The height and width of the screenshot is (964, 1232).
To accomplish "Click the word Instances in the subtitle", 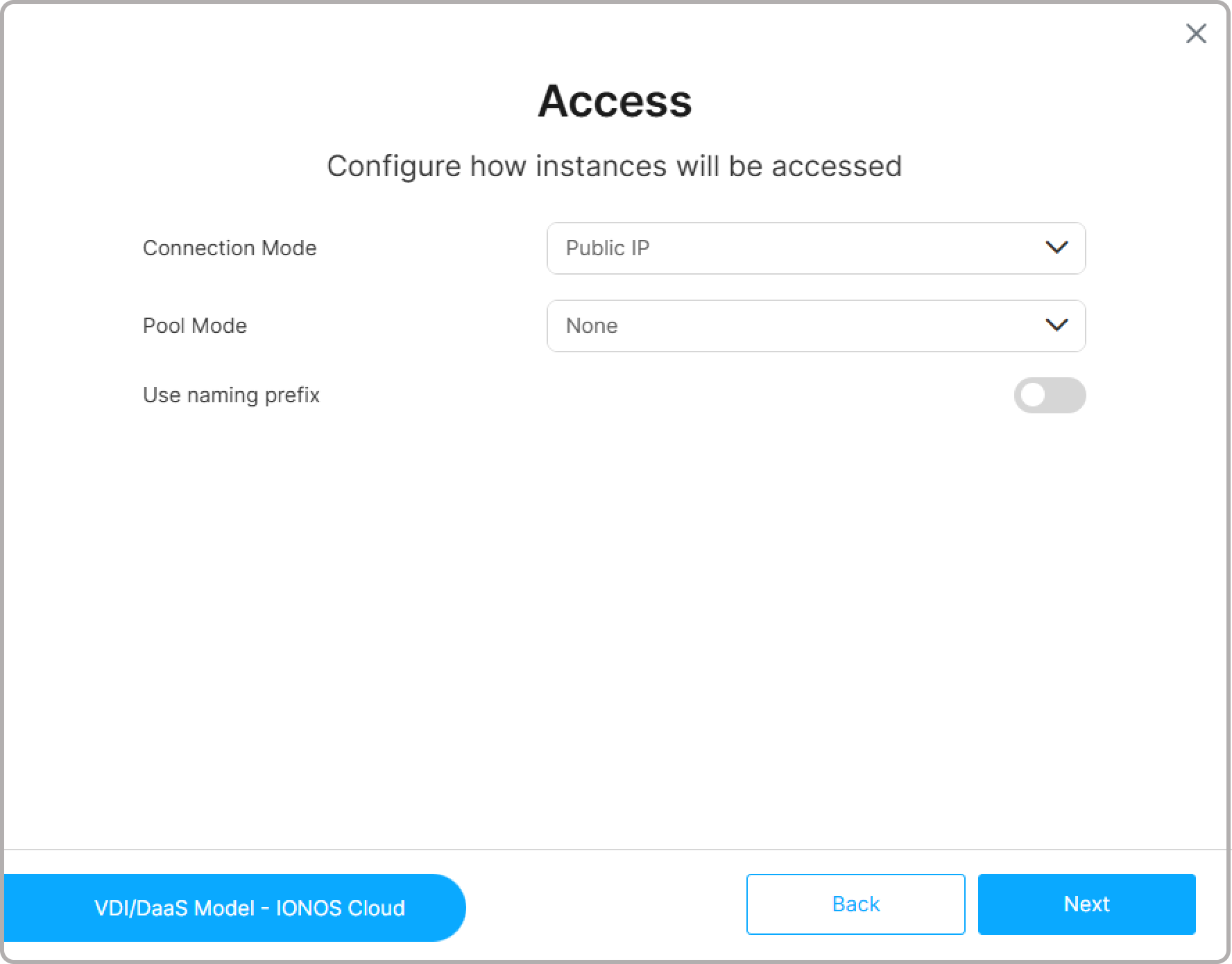I will coord(601,166).
